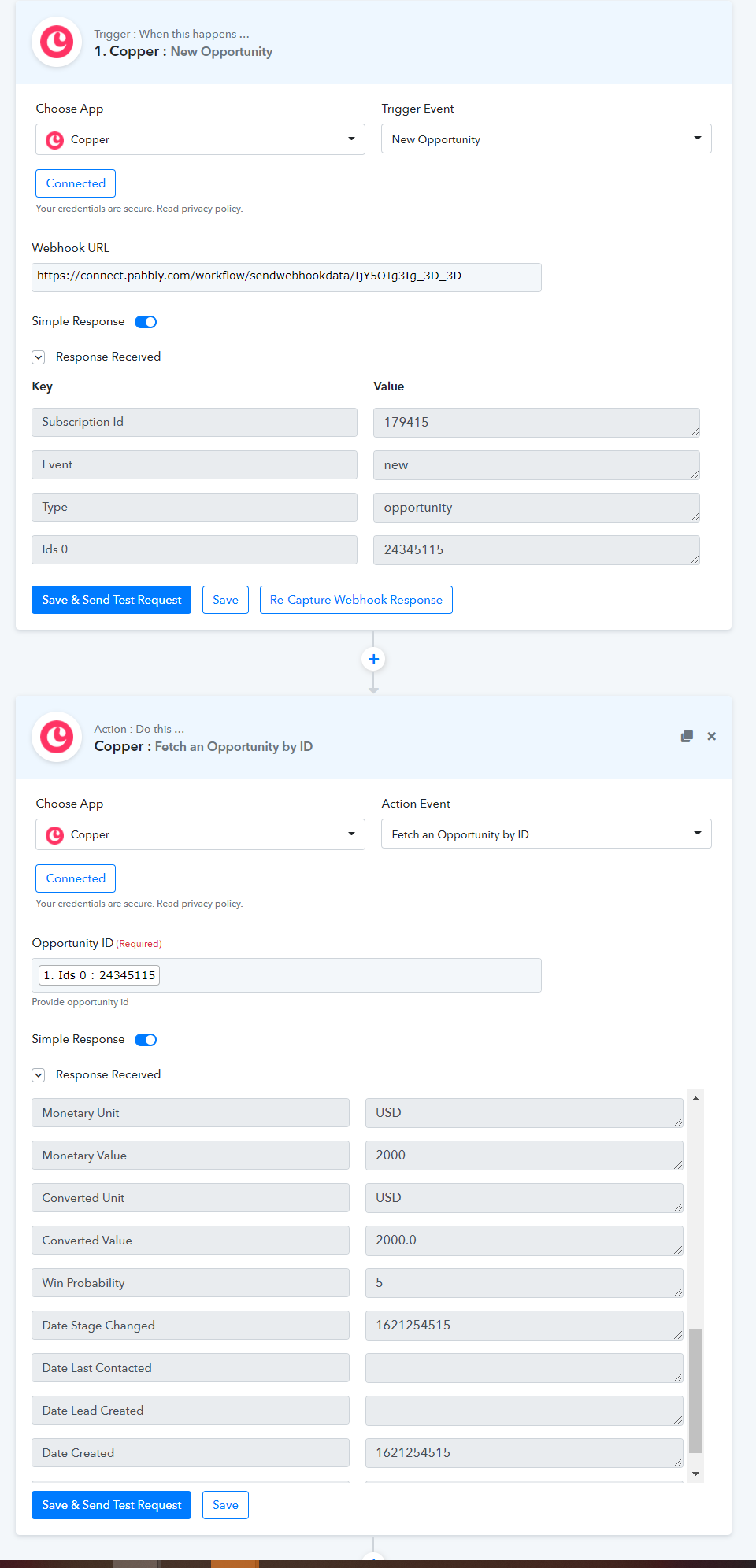
Task: Click the Event key field
Action: pyautogui.click(x=195, y=464)
